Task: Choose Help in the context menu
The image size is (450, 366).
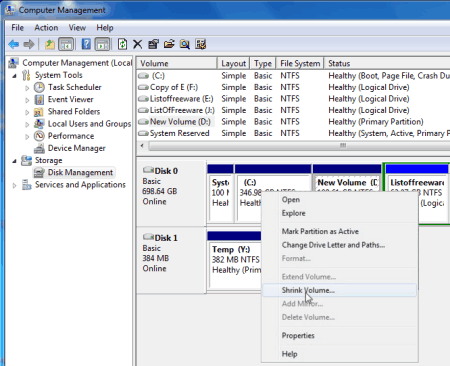Action: tap(339, 354)
